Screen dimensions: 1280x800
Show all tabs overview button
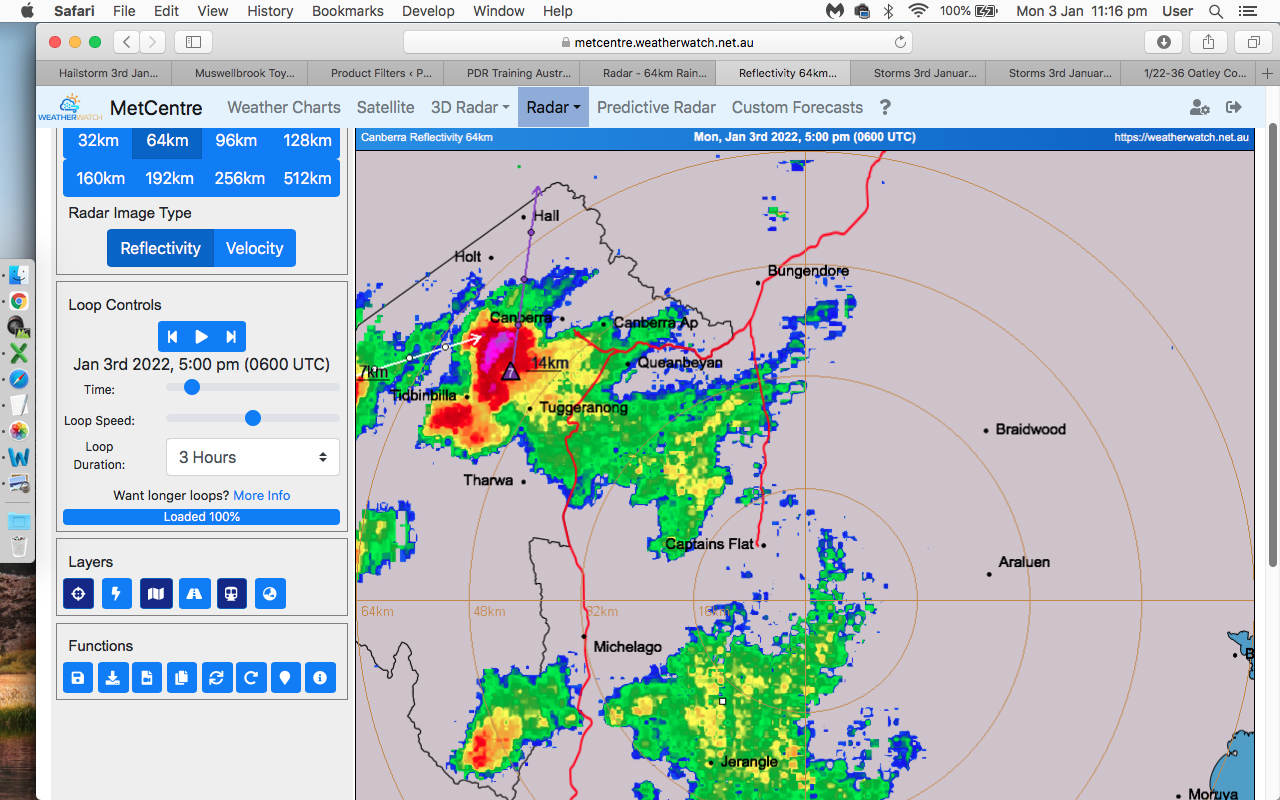pyautogui.click(x=1253, y=42)
